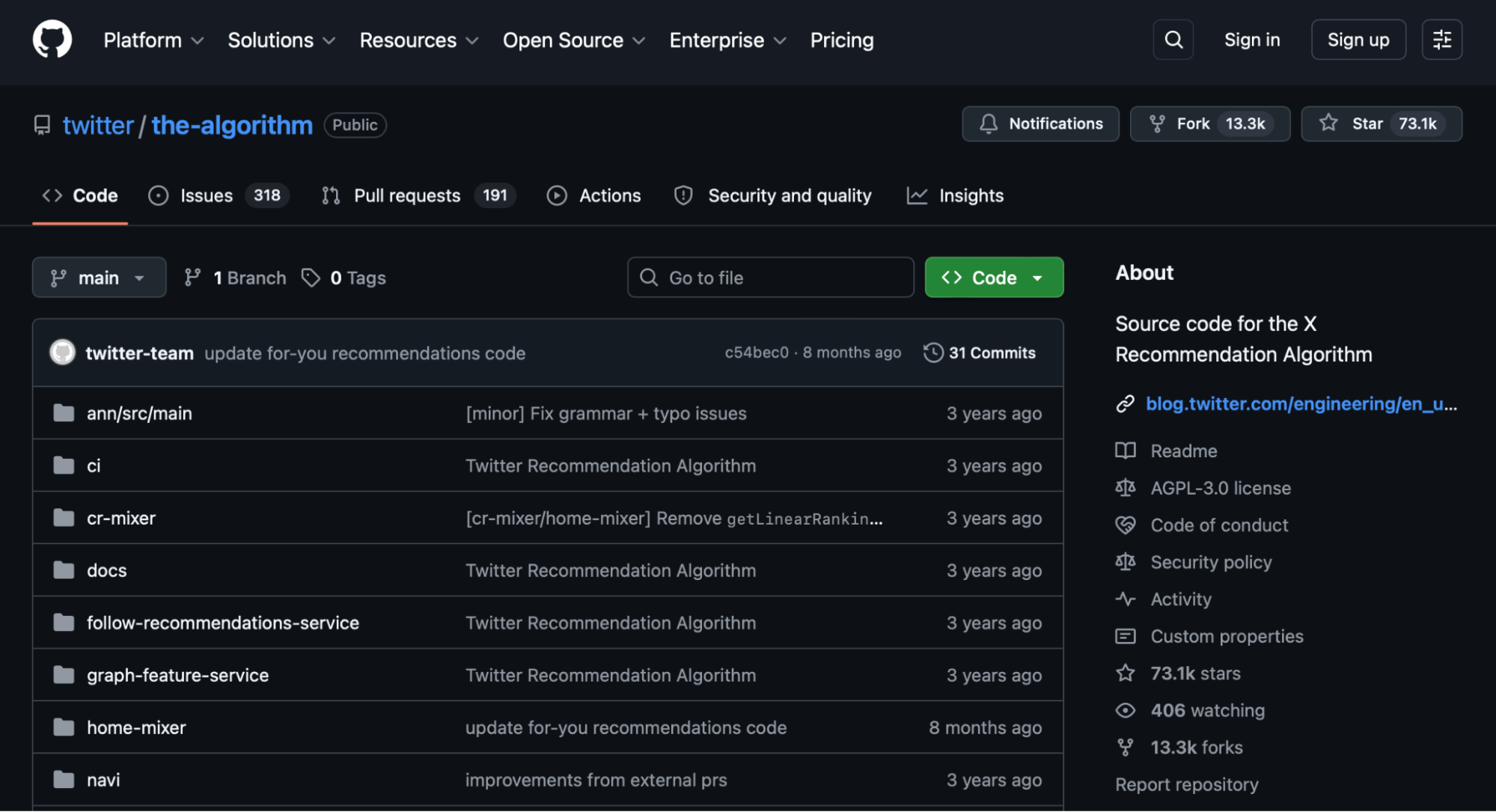Click the twitter-team author name
Image resolution: width=1496 pixels, height=812 pixels.
click(x=140, y=353)
